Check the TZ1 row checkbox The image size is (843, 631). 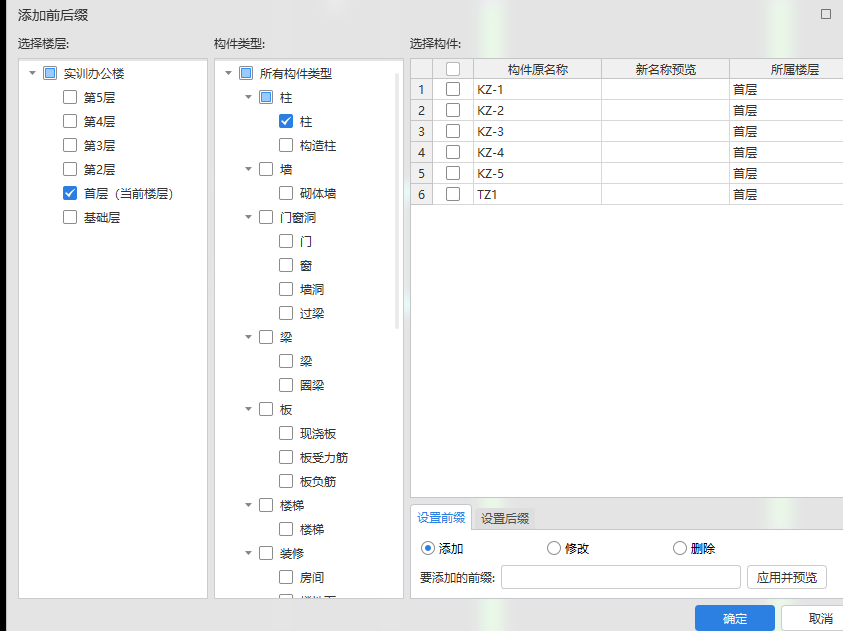click(453, 194)
